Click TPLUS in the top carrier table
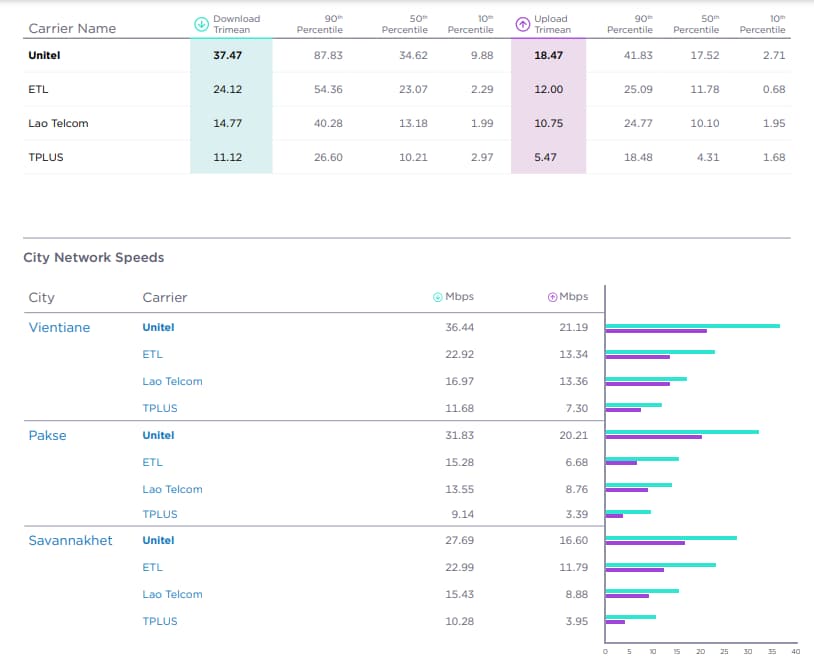Screen dimensions: 814x666 pos(46,157)
